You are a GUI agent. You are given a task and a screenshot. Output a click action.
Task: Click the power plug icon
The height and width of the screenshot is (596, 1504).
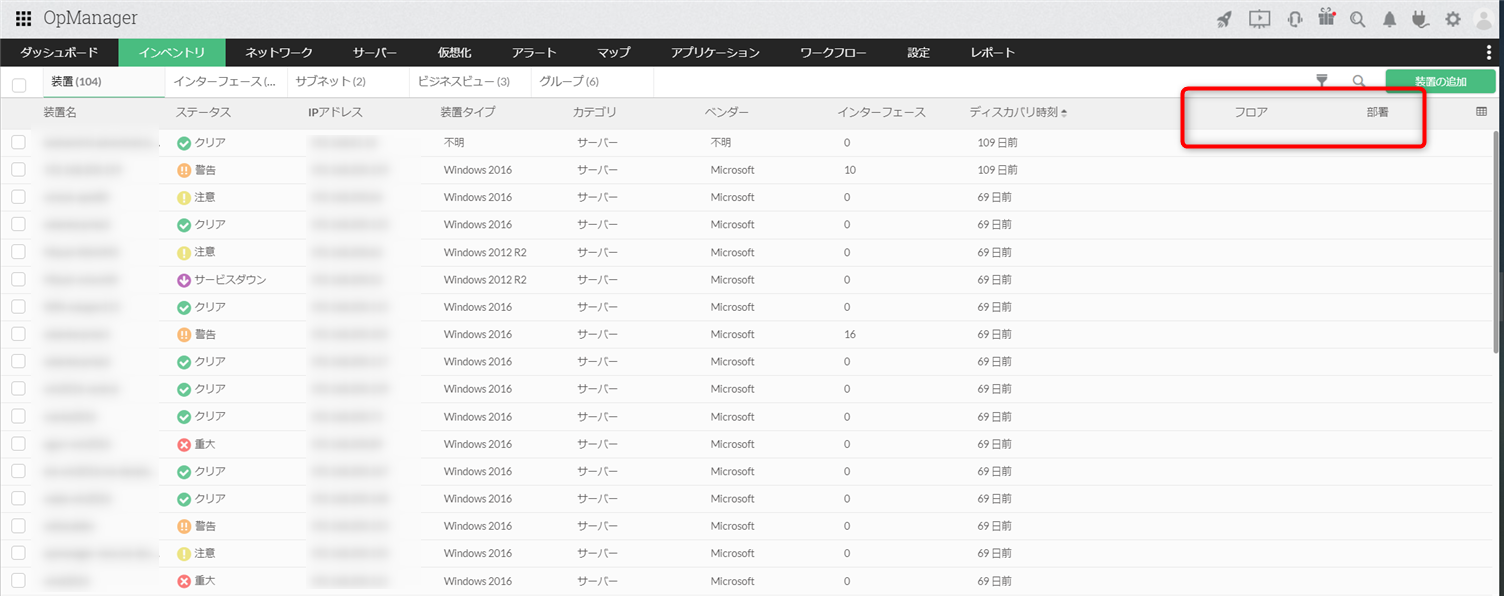click(x=1419, y=19)
